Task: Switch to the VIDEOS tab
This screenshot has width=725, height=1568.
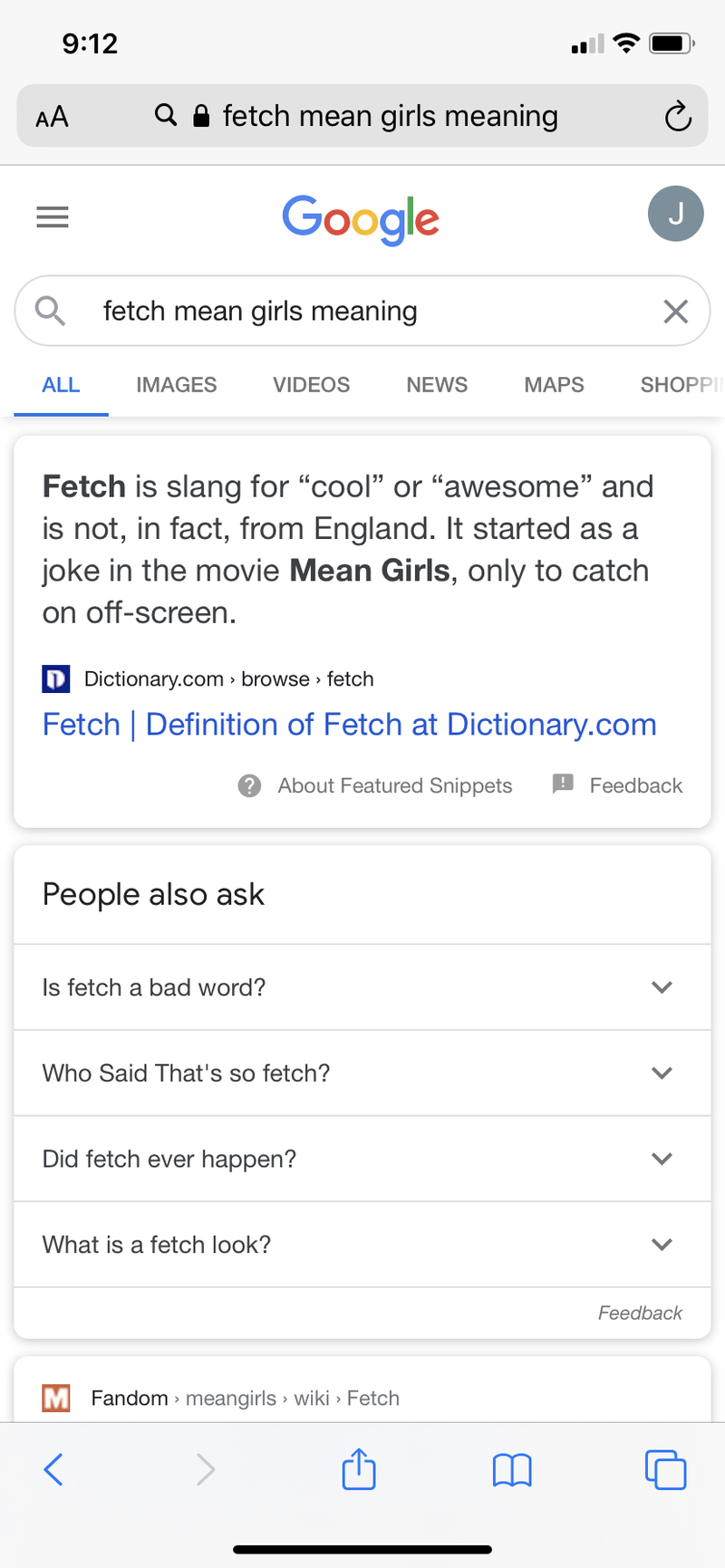Action: click(311, 385)
